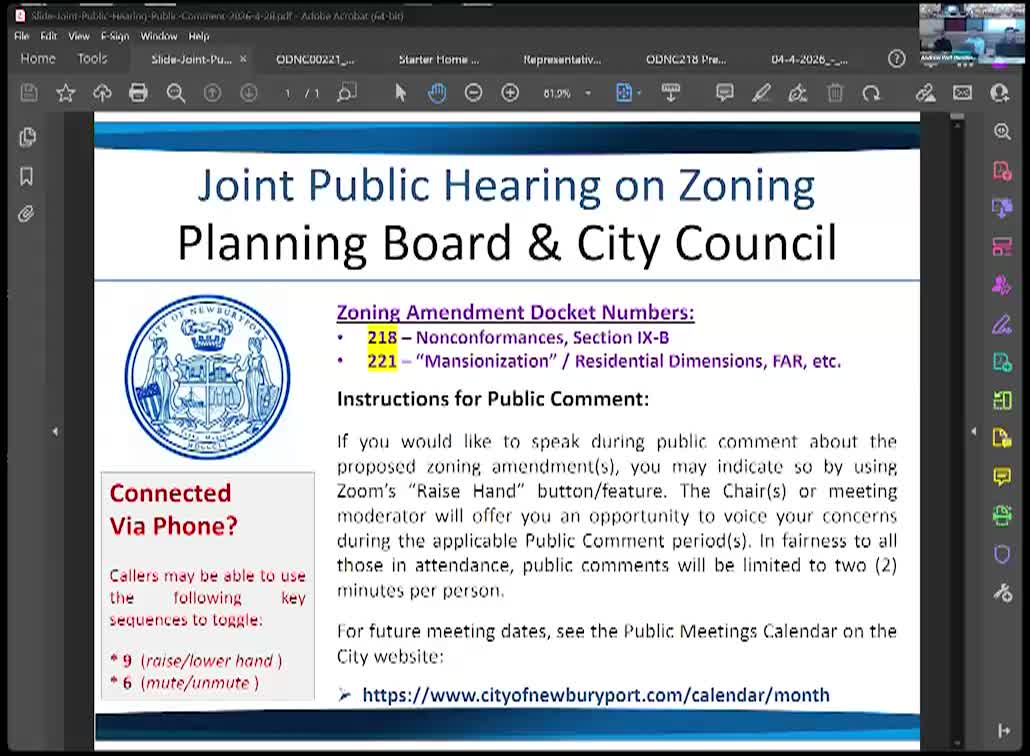Viewport: 1030px width, 756px height.
Task: Switch to the Tools tab
Action: [x=93, y=58]
